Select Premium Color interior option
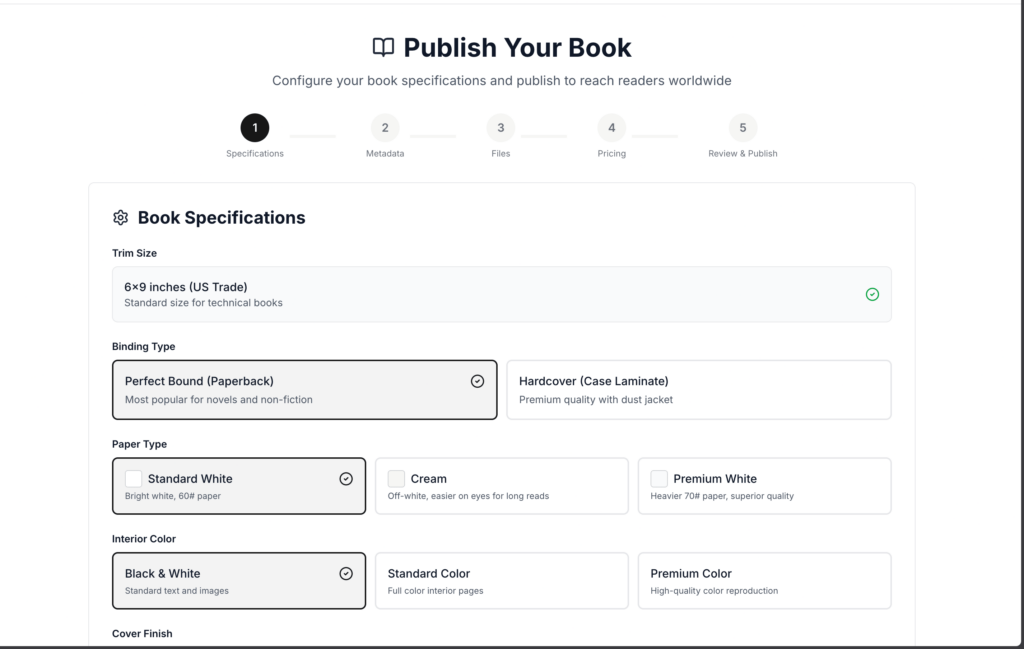 pos(764,581)
